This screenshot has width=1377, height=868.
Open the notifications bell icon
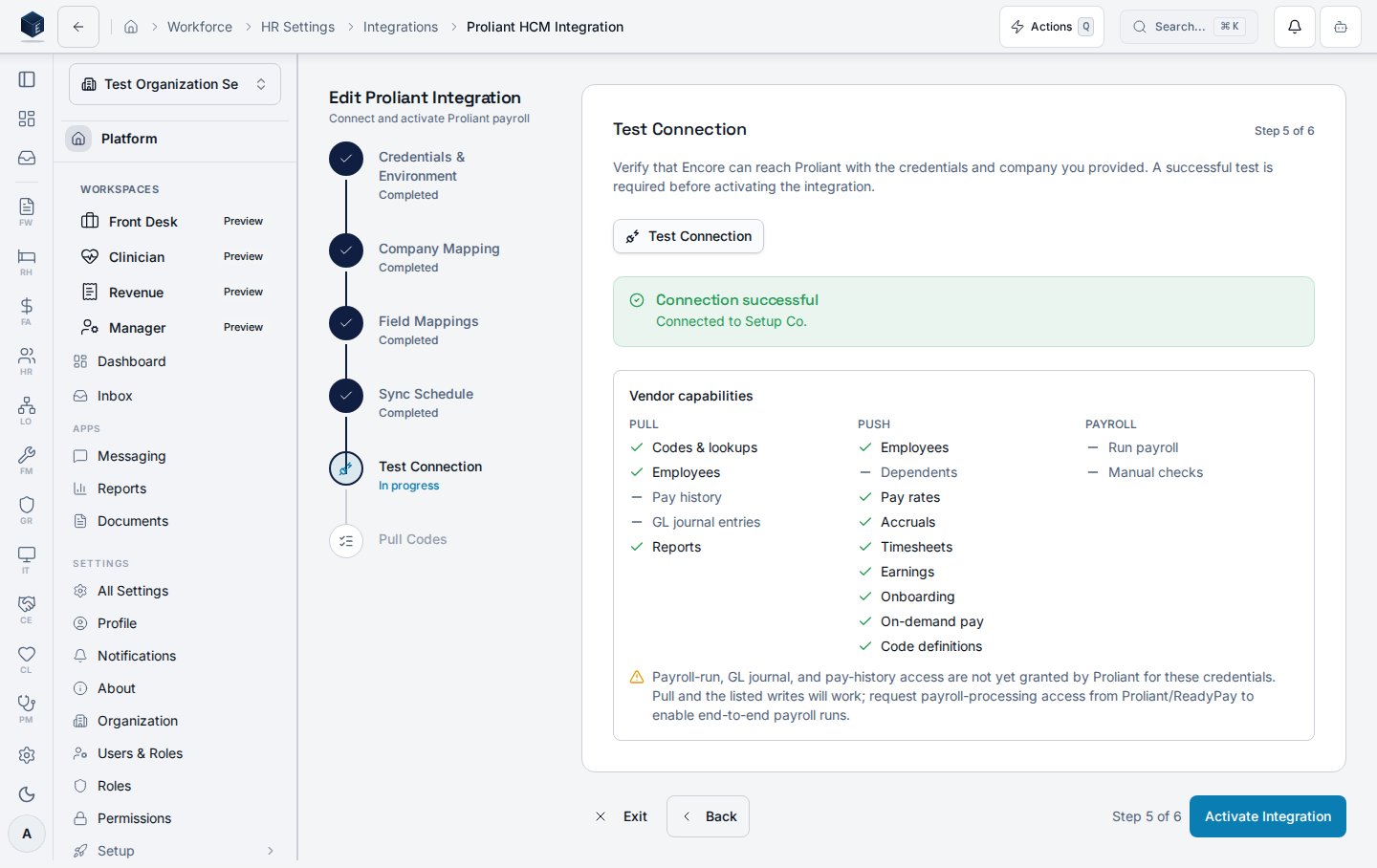(1294, 27)
